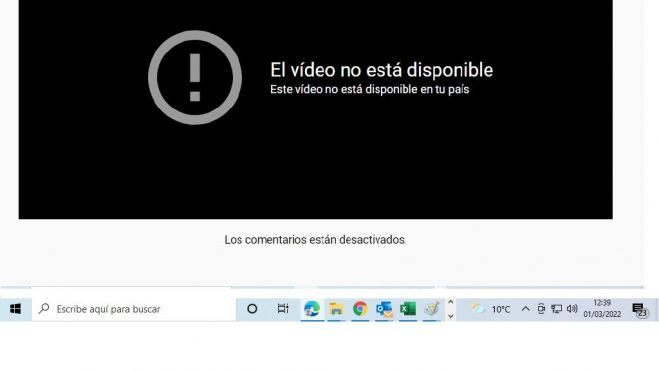Click the 'Escribe aquí para buscar' search box
This screenshot has width=659, height=371.
pos(134,309)
